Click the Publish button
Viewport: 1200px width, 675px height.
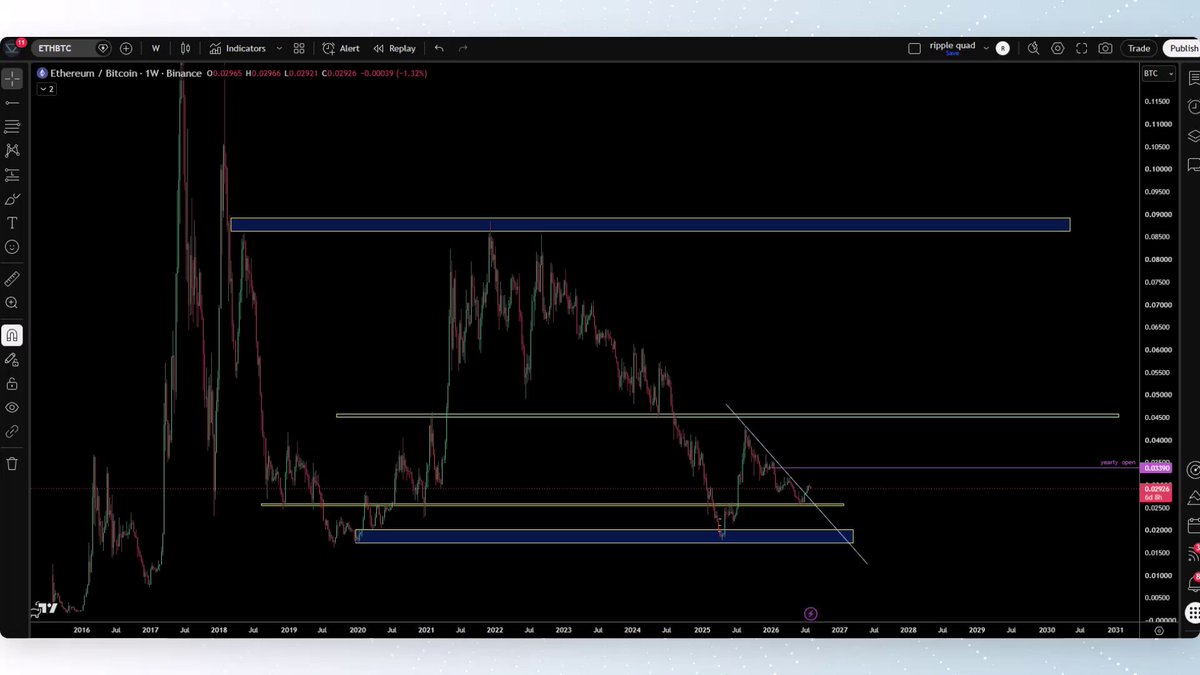1182,48
